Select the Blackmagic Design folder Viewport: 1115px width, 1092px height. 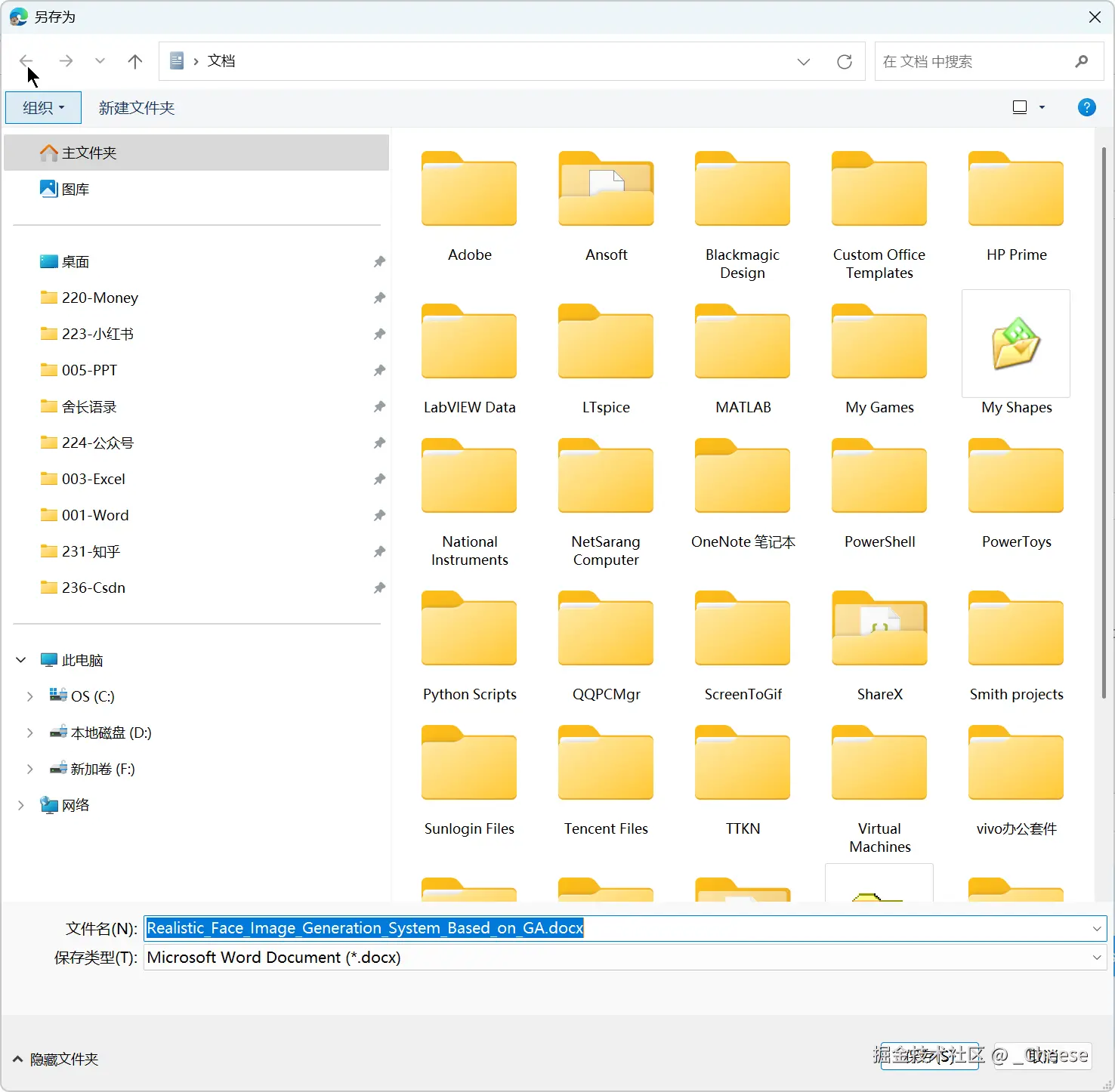click(743, 215)
